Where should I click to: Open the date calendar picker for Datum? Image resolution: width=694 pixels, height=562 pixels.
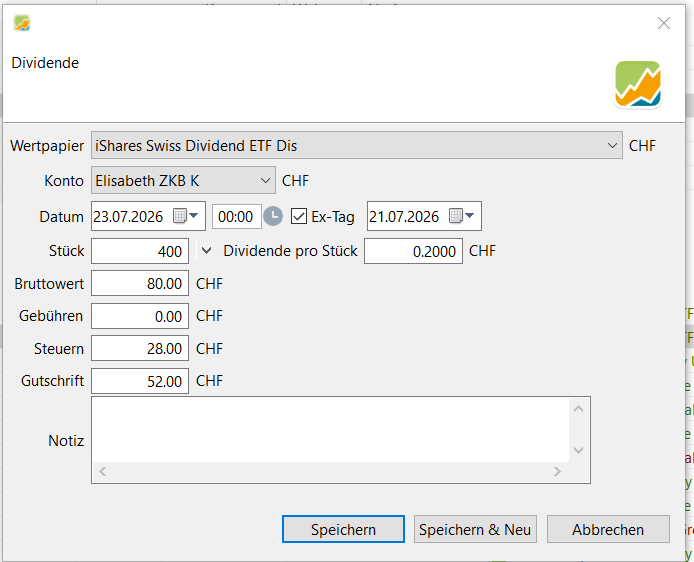186,216
